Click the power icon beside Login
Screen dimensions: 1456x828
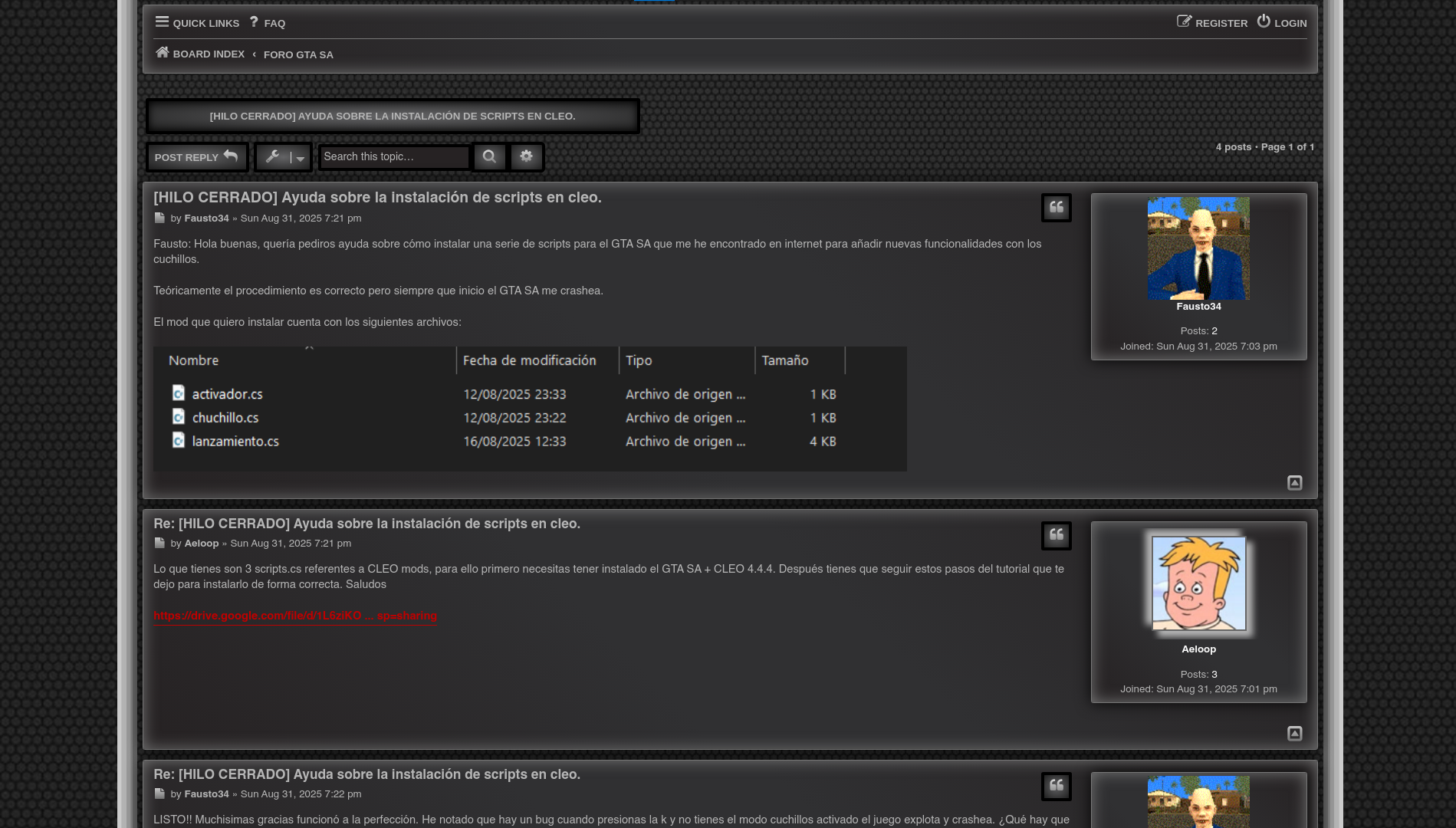[1264, 21]
